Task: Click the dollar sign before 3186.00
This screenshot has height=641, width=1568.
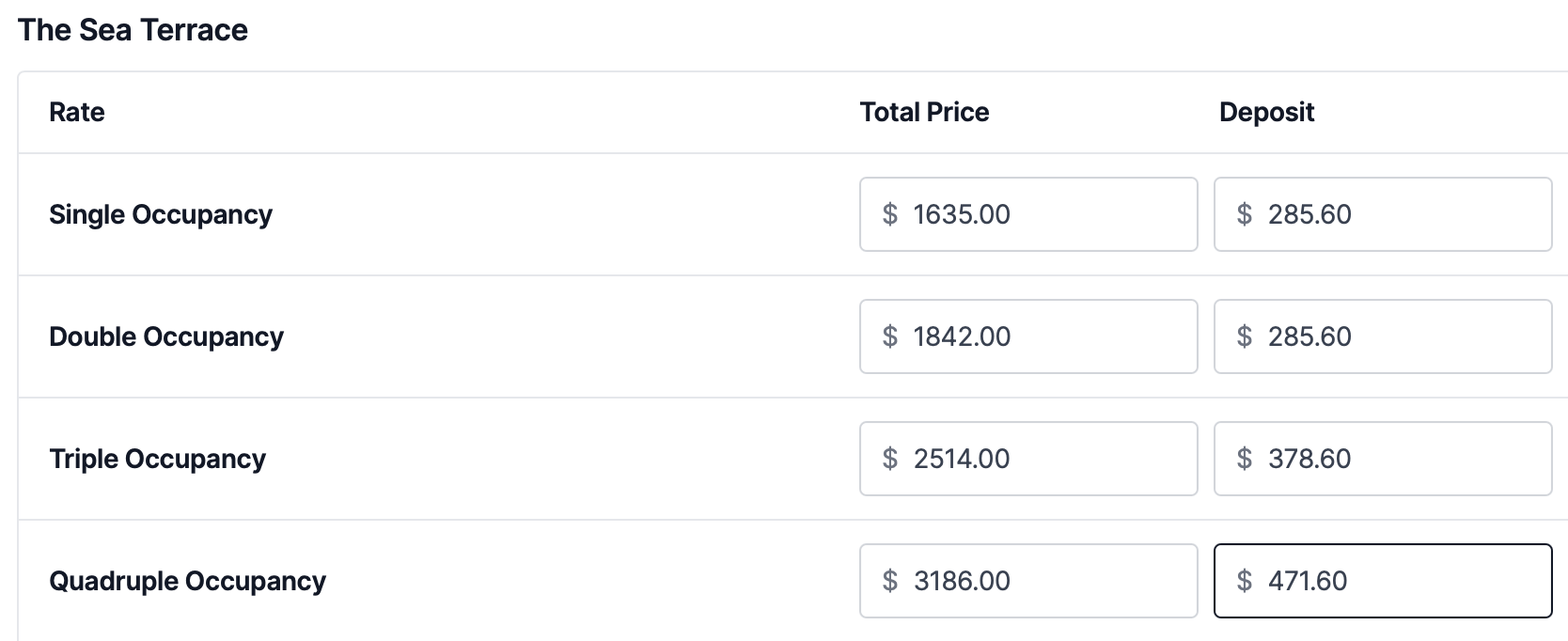Action: [889, 581]
